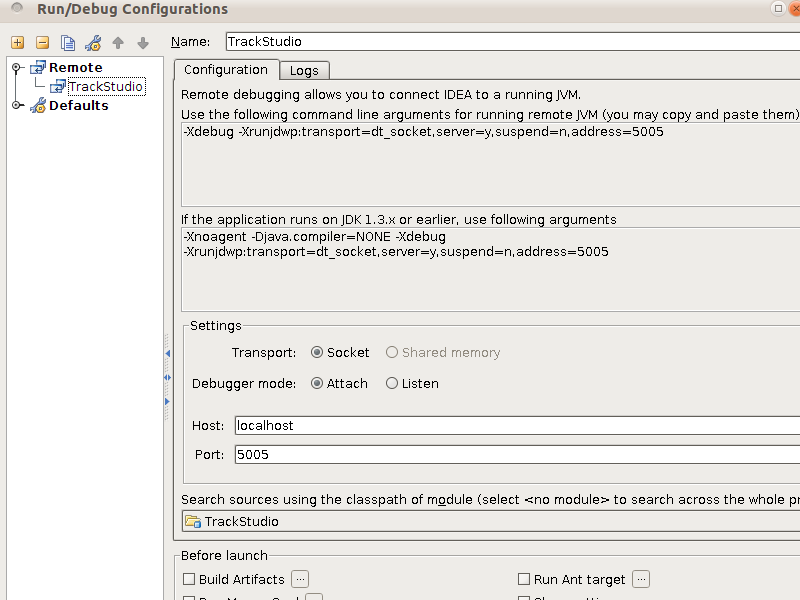Click the right arrow on the panel splitter
Screen dimensions: 800x600
pyautogui.click(x=167, y=402)
